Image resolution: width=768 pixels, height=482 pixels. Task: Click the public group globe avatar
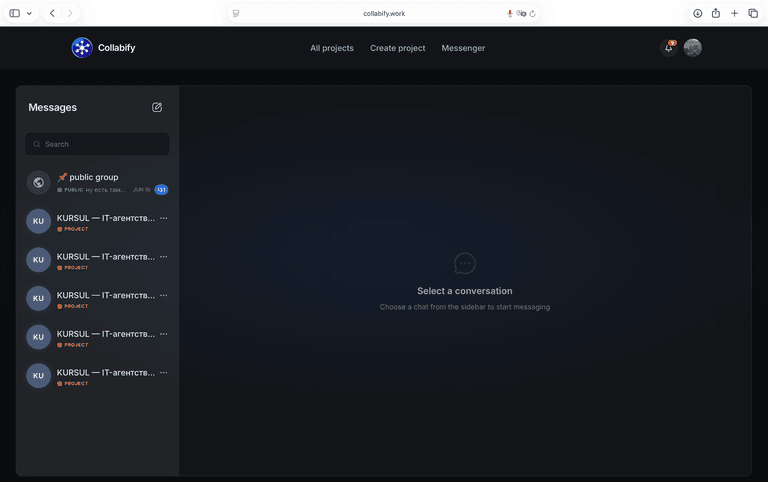tap(38, 183)
